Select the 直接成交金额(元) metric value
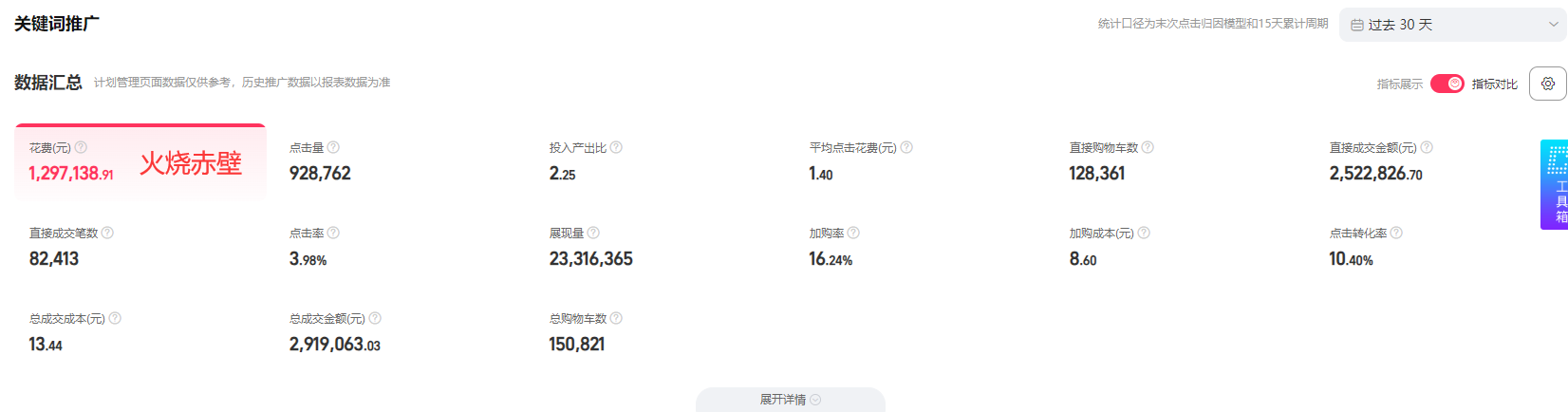The width and height of the screenshot is (1568, 412). [x=1375, y=174]
